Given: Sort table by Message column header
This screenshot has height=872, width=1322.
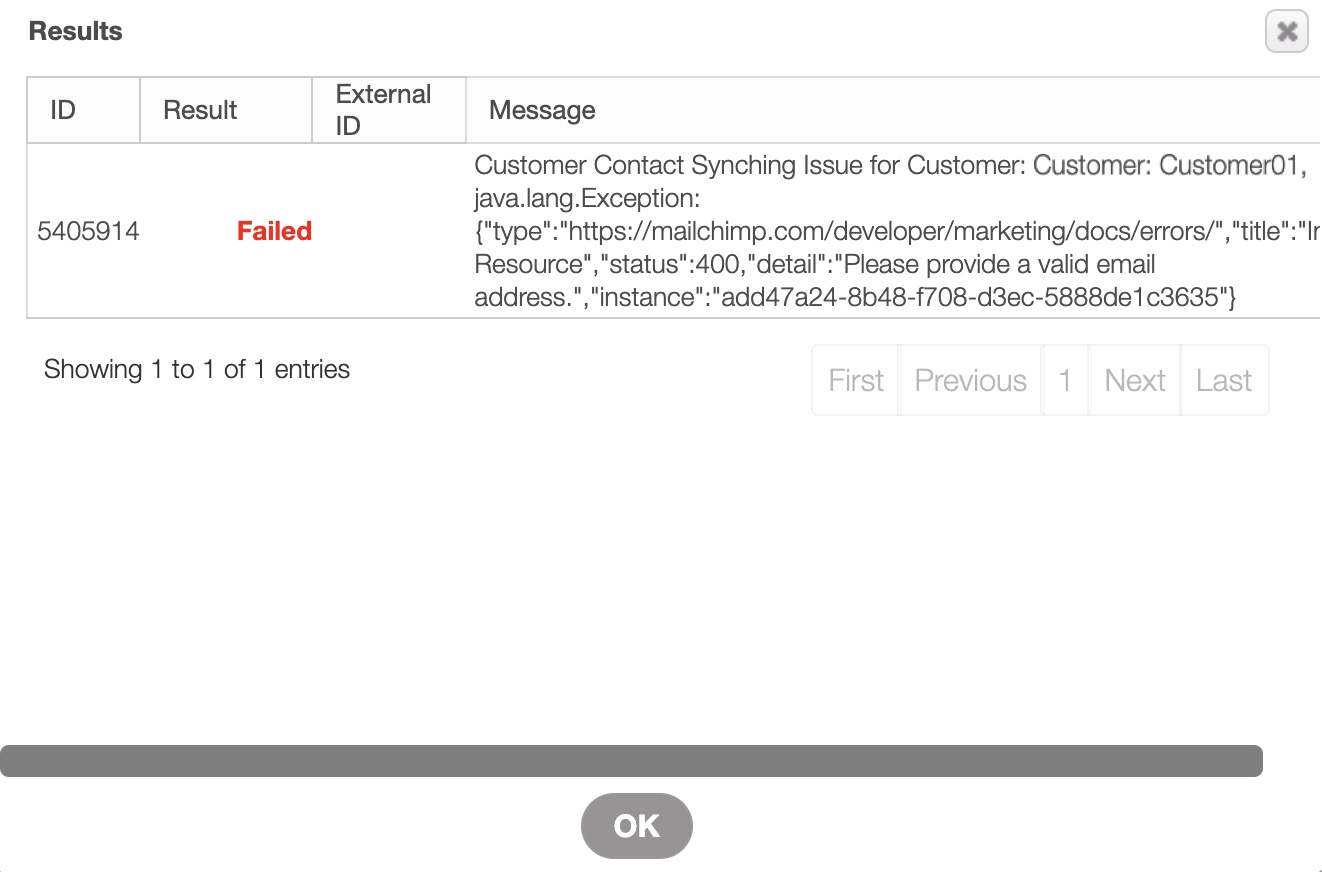Looking at the screenshot, I should pos(542,110).
